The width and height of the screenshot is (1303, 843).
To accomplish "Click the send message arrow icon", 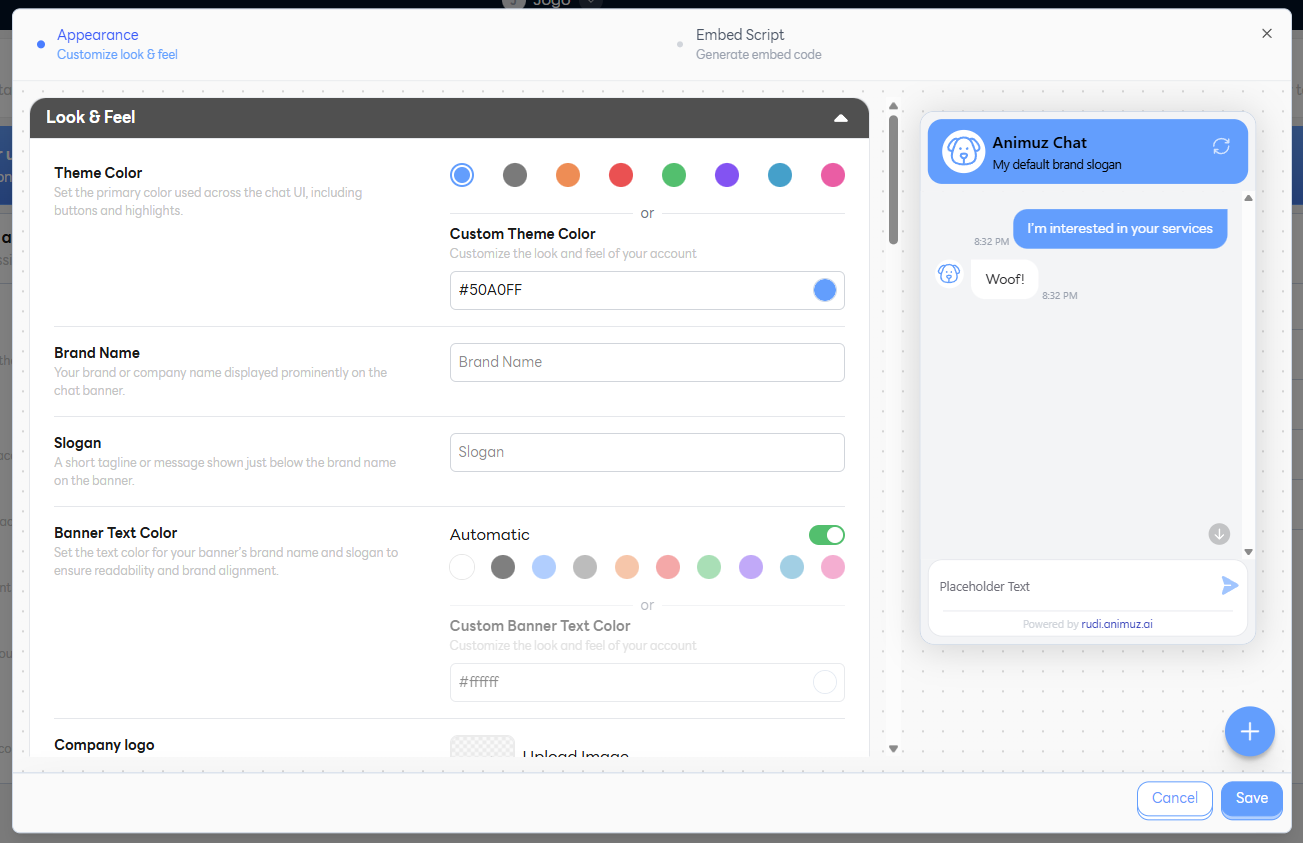I will click(1229, 586).
